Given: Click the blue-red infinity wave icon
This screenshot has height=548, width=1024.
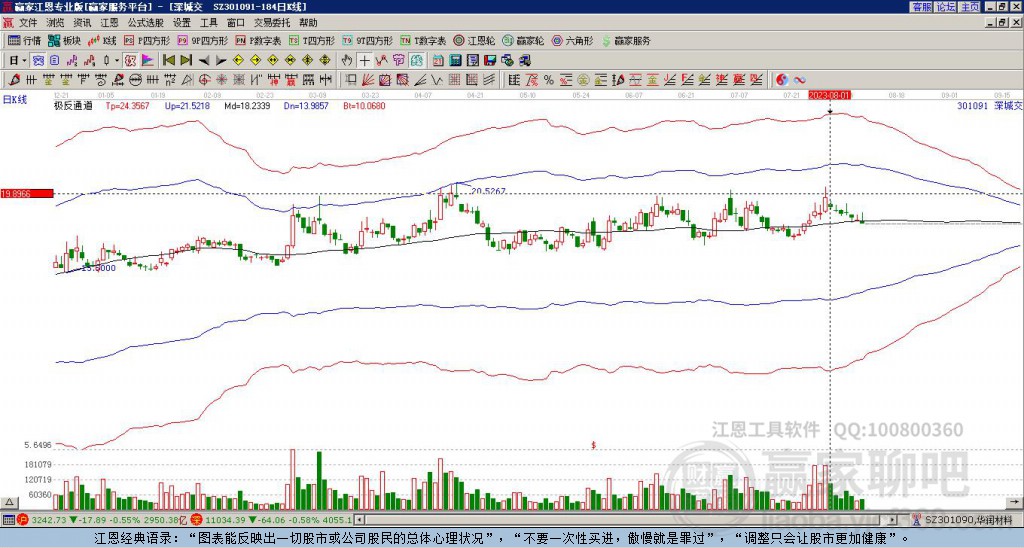Looking at the screenshot, I should [x=799, y=80].
